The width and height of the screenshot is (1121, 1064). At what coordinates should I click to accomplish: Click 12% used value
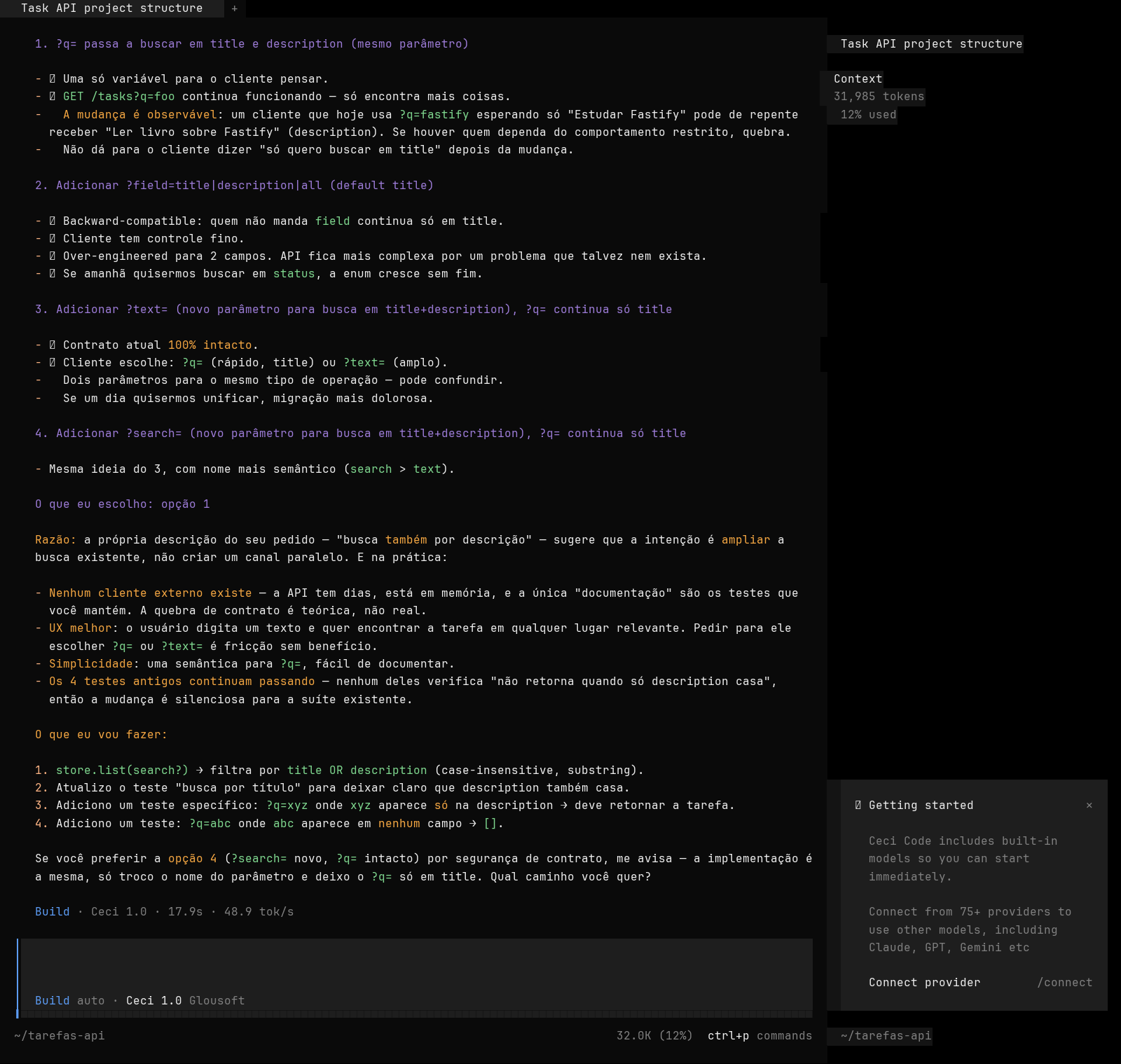pos(868,115)
